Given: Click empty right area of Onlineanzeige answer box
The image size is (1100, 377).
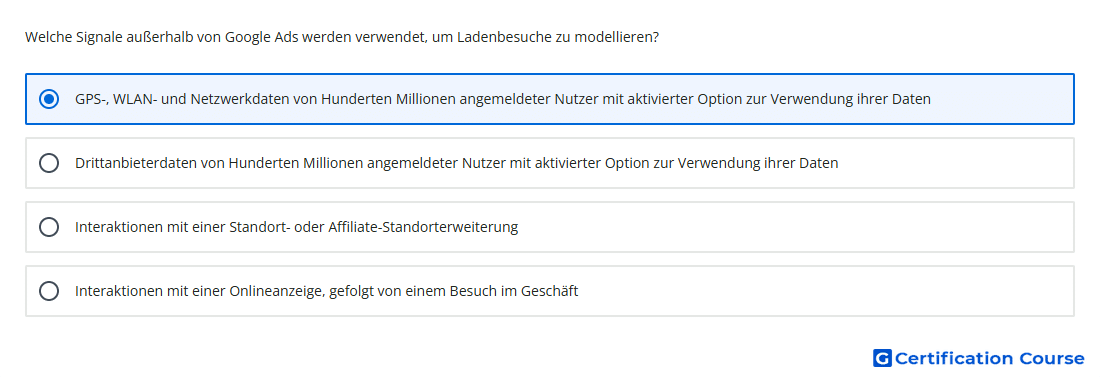Looking at the screenshot, I should (828, 291).
